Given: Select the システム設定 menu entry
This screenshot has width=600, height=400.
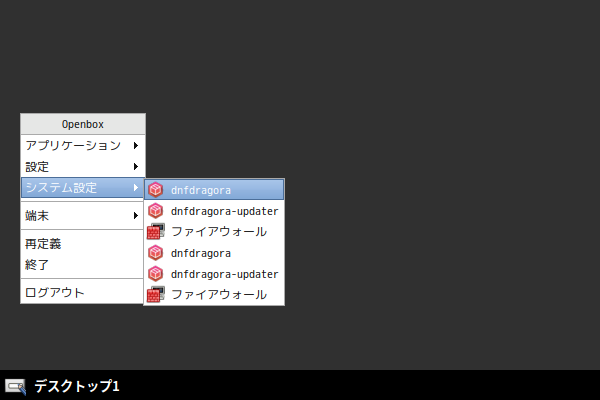Looking at the screenshot, I should pyautogui.click(x=83, y=188).
